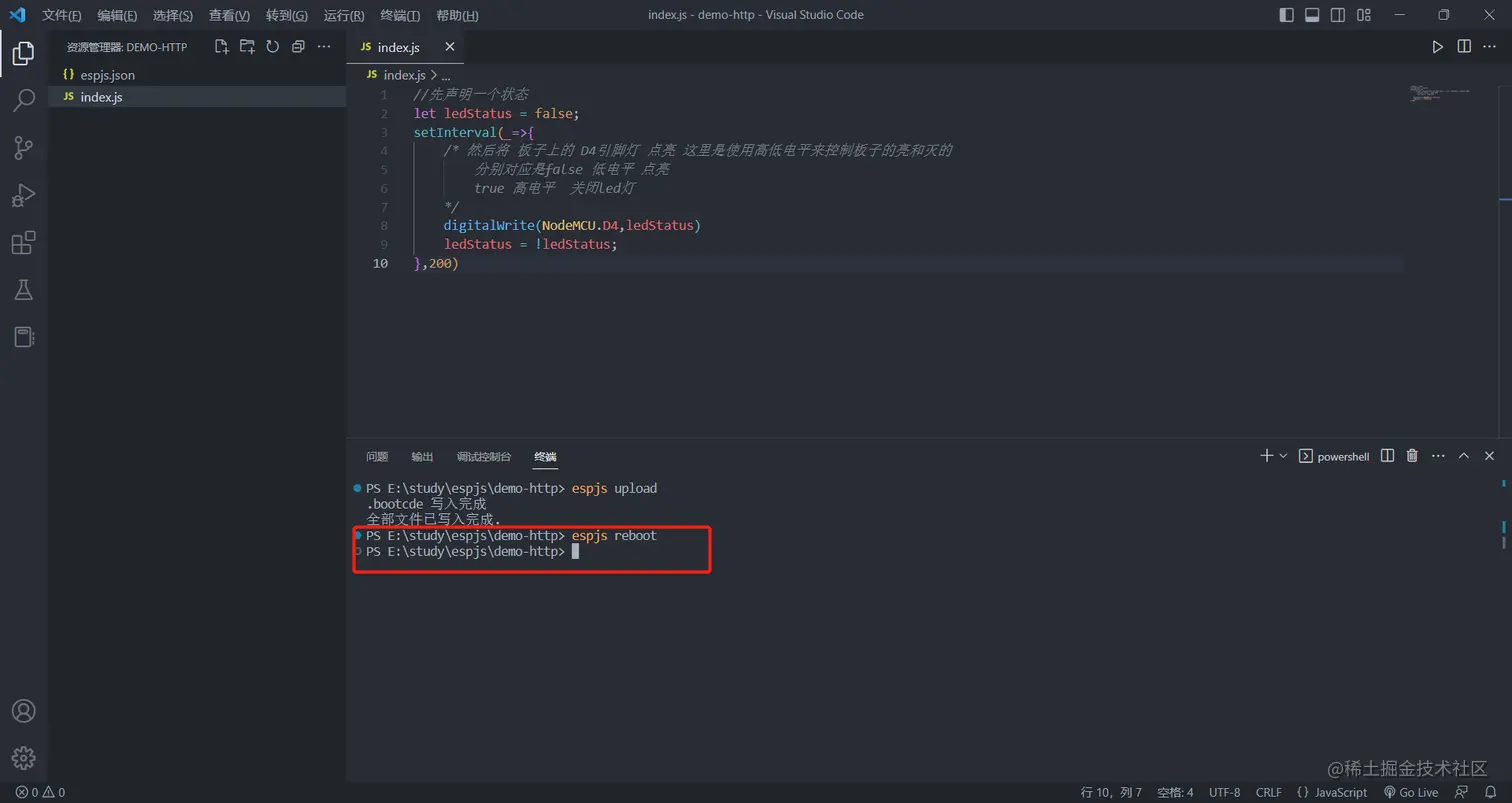Viewport: 1512px width, 803px height.
Task: Create a new folder in explorer
Action: point(247,47)
